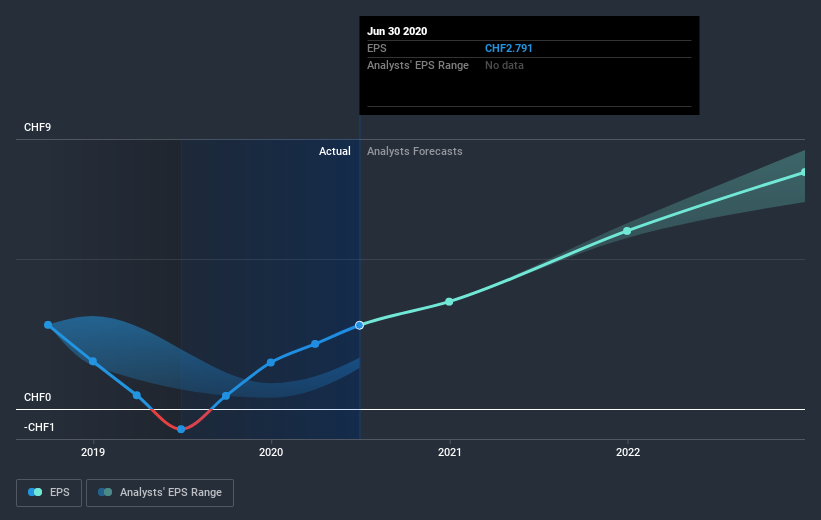Click the Jun 30 2020 tooltip date
Image resolution: width=821 pixels, height=520 pixels.
397,31
